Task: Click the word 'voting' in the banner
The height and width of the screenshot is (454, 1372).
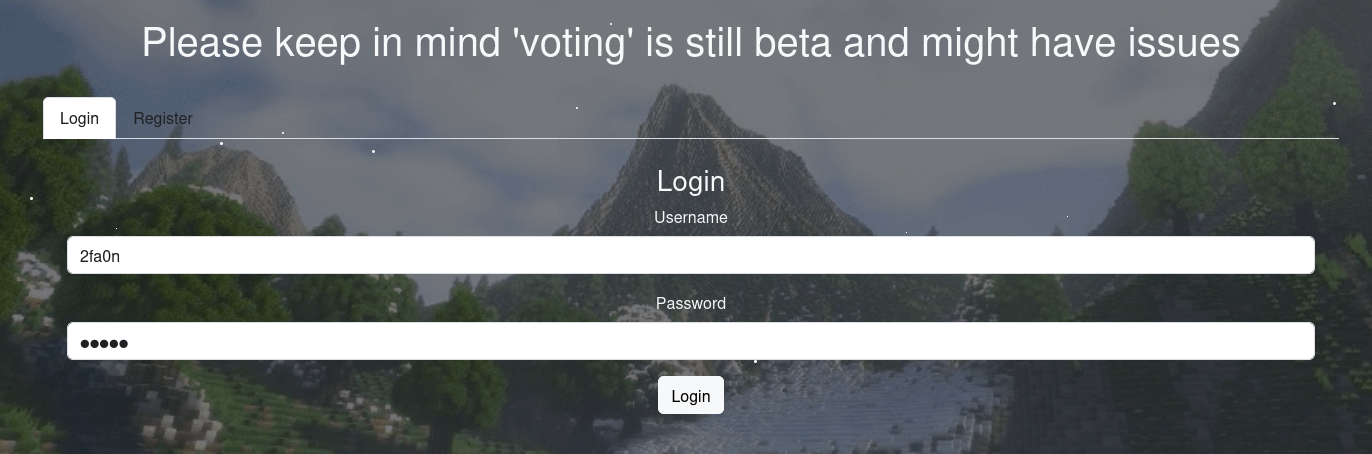Action: point(574,43)
